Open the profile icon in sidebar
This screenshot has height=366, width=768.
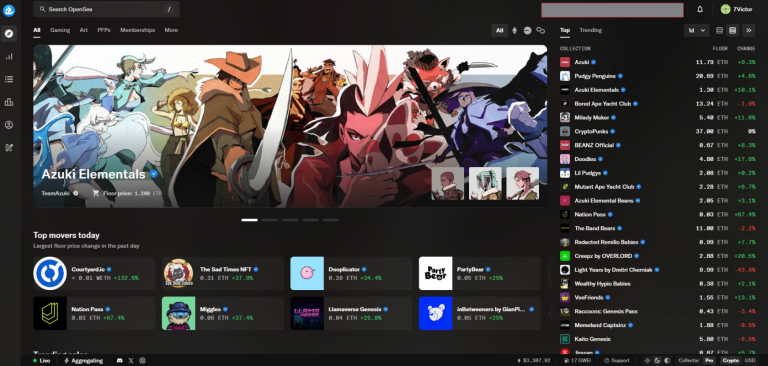click(x=9, y=125)
